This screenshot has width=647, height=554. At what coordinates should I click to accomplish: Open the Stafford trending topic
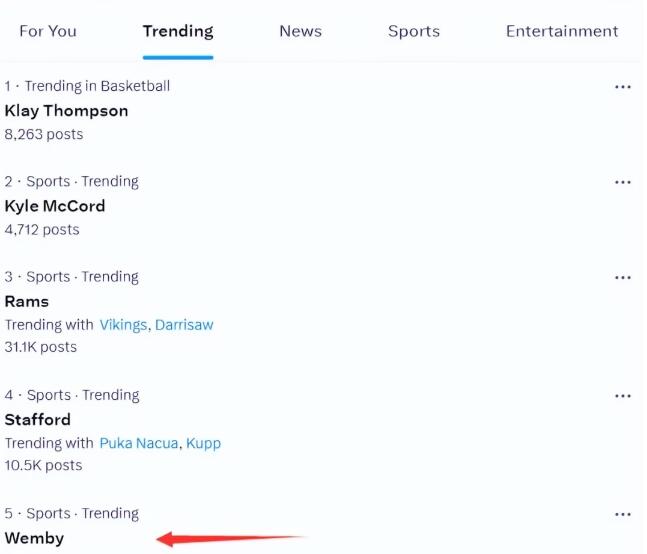tap(38, 419)
